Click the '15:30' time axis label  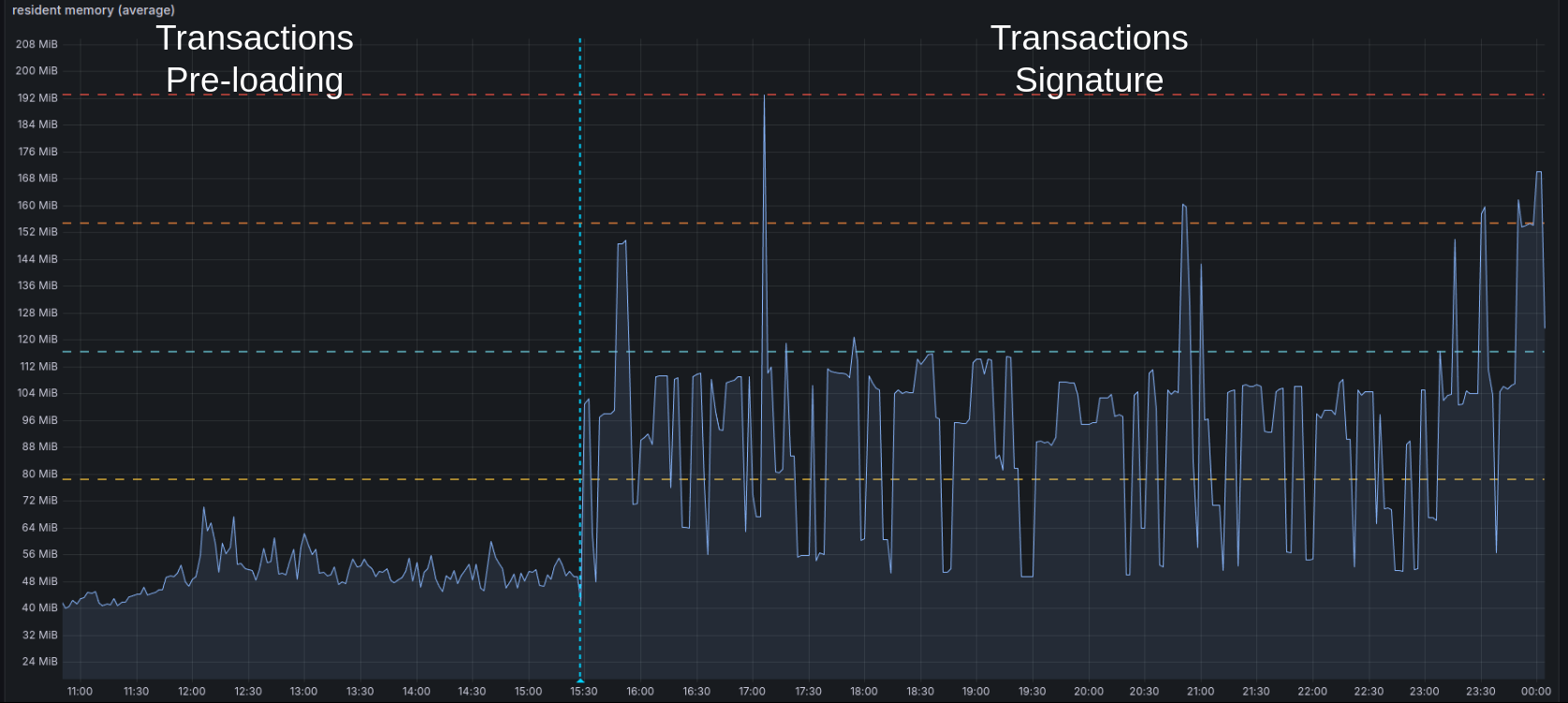(x=584, y=692)
